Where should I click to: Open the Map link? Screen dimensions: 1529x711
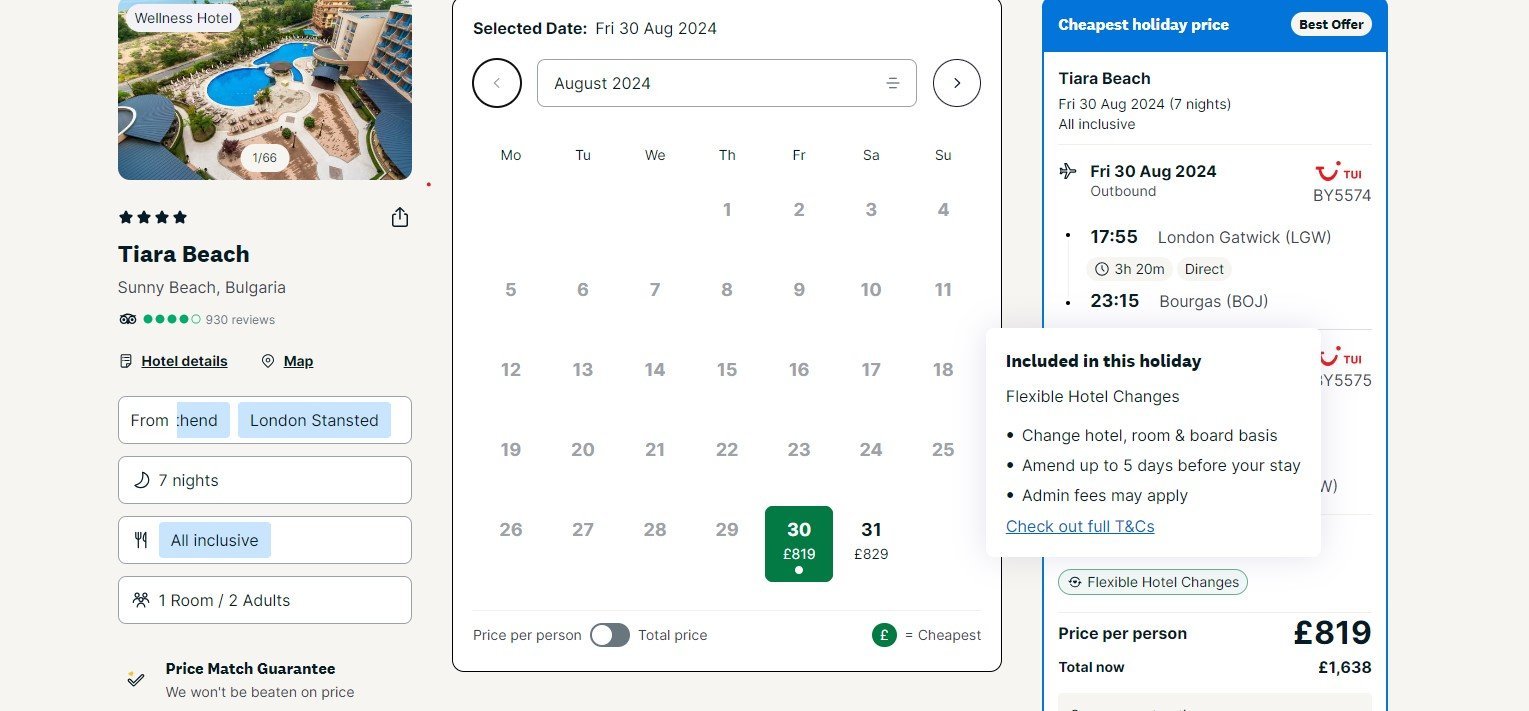tap(298, 361)
